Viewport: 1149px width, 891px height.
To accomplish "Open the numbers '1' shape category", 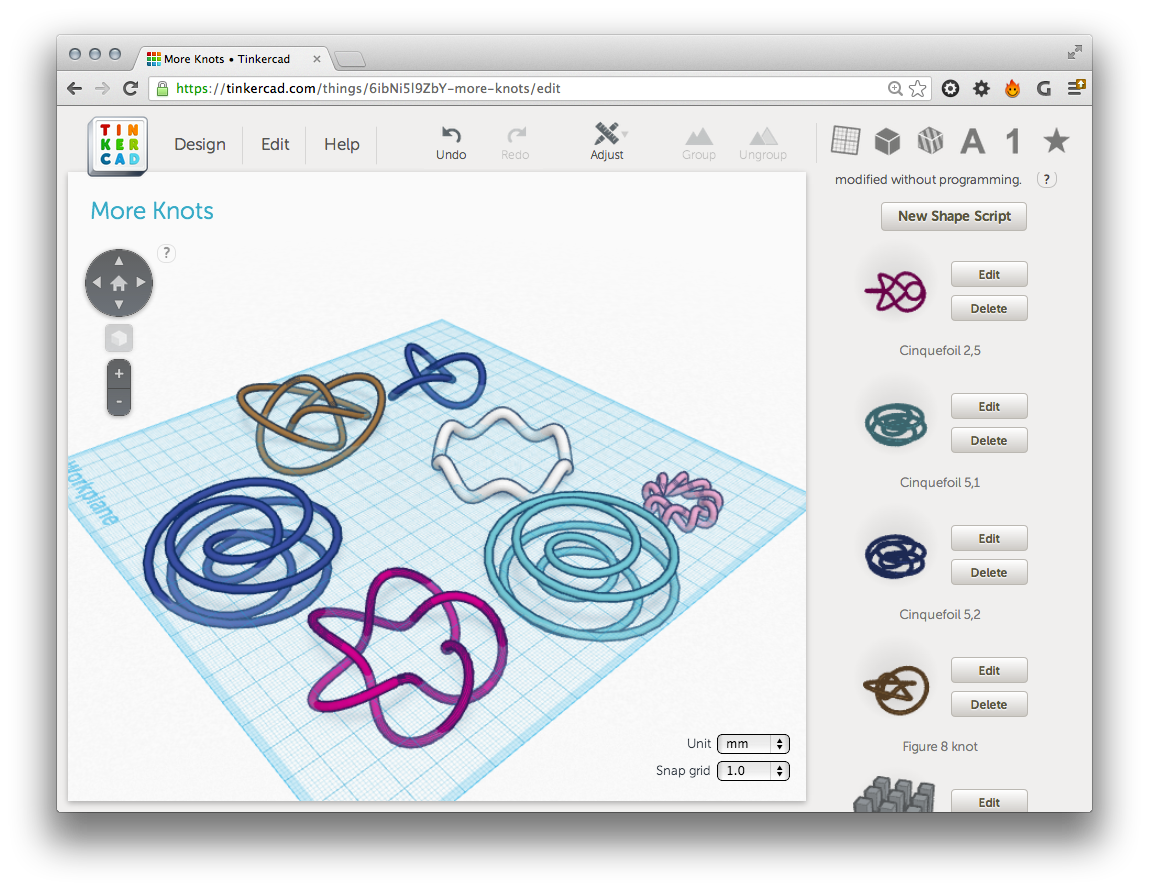I will [x=1013, y=142].
